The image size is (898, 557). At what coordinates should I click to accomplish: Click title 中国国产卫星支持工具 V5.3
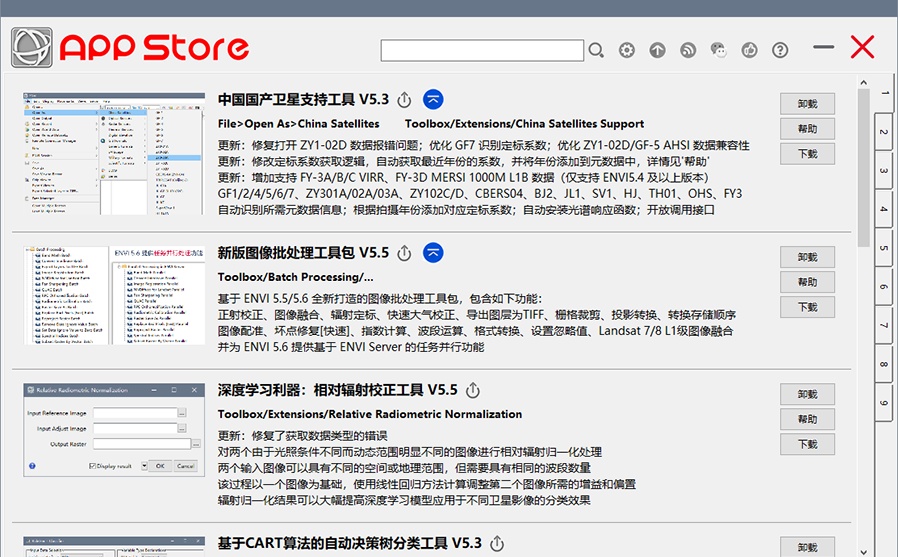303,100
